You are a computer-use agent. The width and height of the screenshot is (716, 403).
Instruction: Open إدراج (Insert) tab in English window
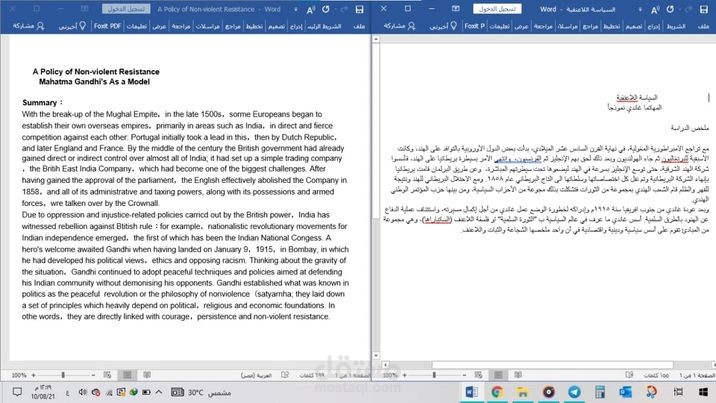pos(296,26)
